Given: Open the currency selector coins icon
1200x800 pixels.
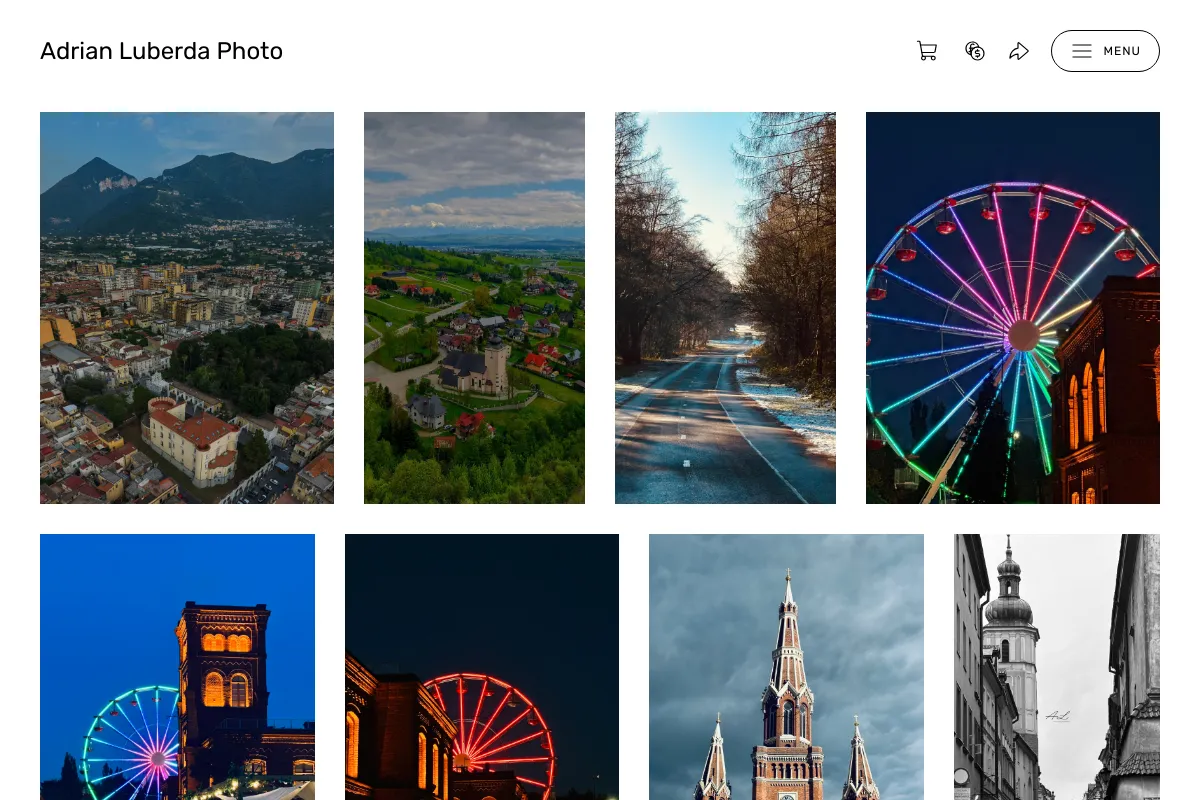Looking at the screenshot, I should tap(975, 51).
